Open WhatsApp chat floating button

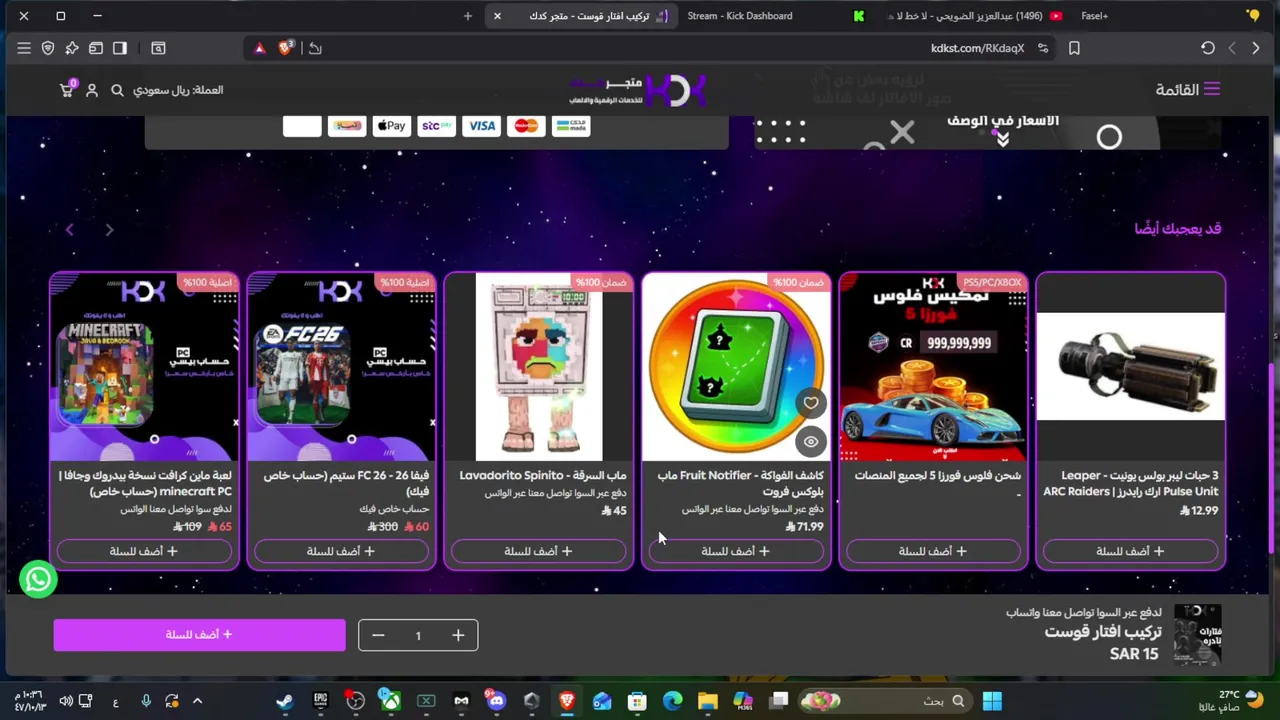click(38, 579)
